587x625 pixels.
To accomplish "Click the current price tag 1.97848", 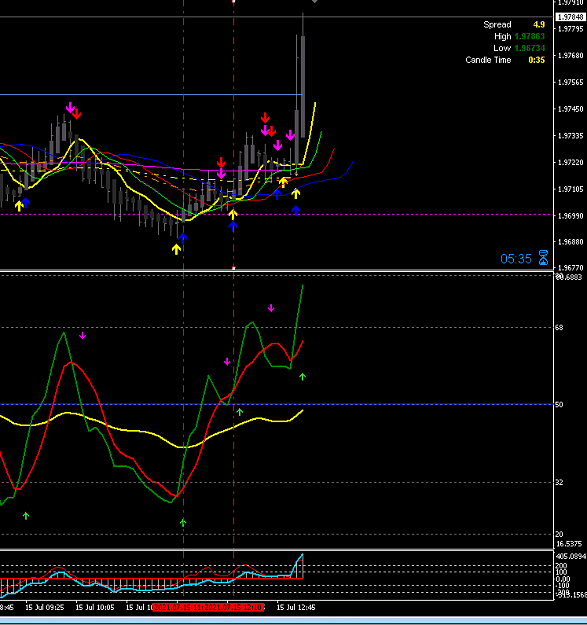I will (x=571, y=17).
